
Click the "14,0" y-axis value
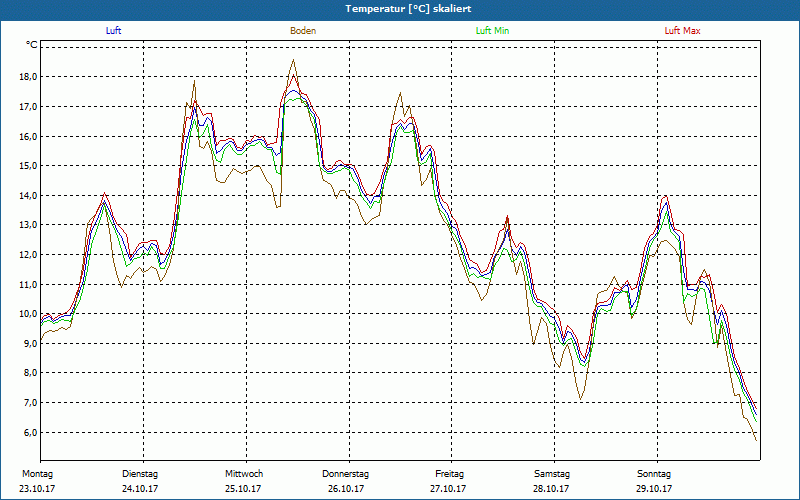click(x=29, y=195)
